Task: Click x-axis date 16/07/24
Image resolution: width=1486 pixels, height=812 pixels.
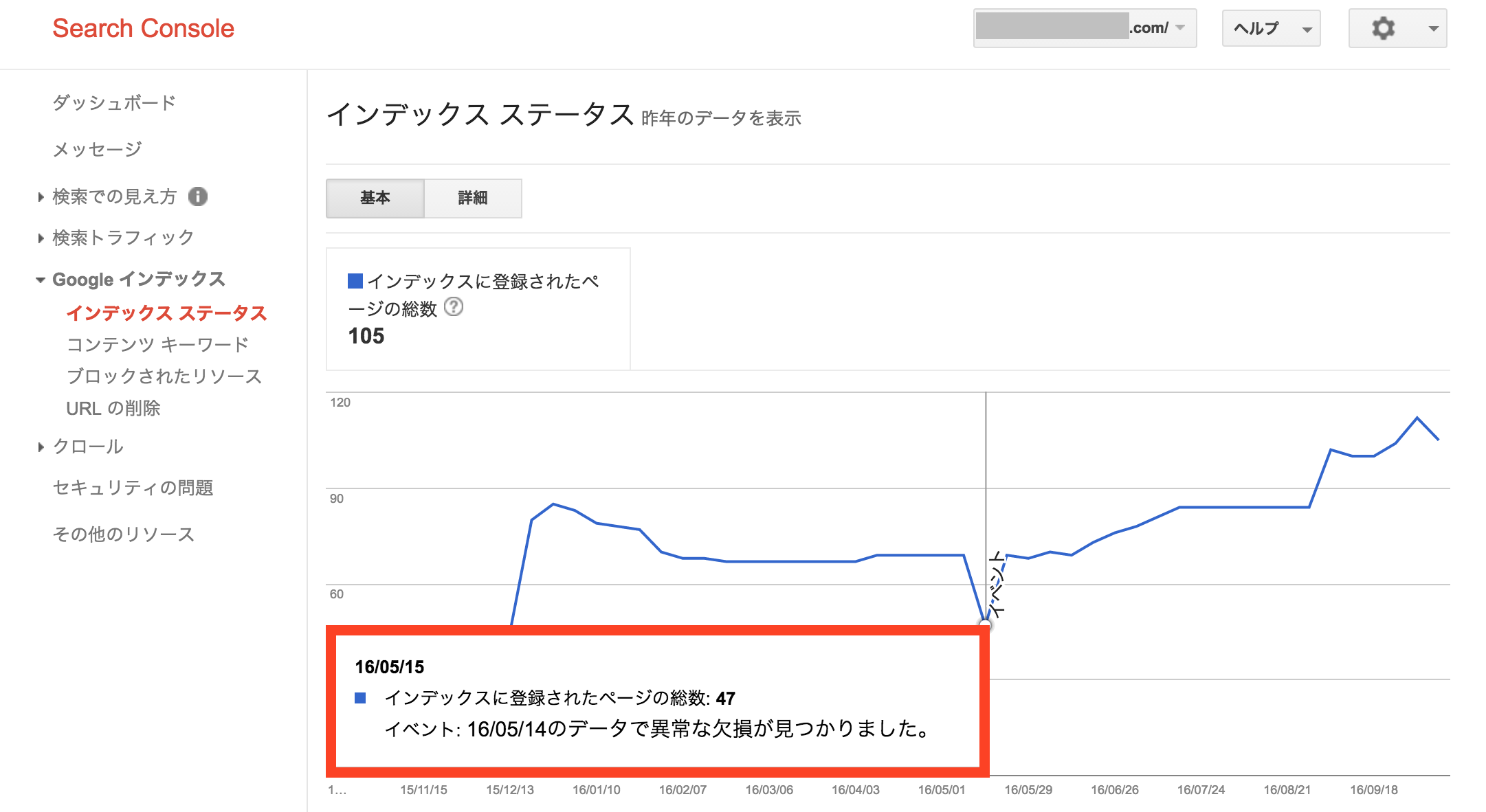Action: tap(1201, 790)
